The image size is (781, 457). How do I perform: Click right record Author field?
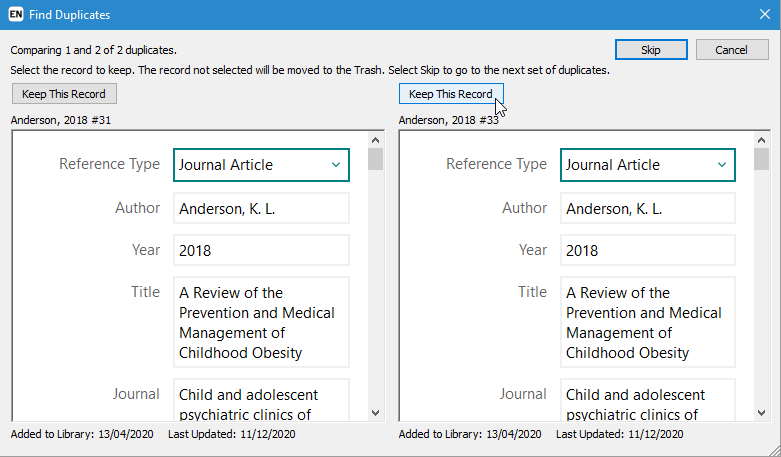pos(648,209)
